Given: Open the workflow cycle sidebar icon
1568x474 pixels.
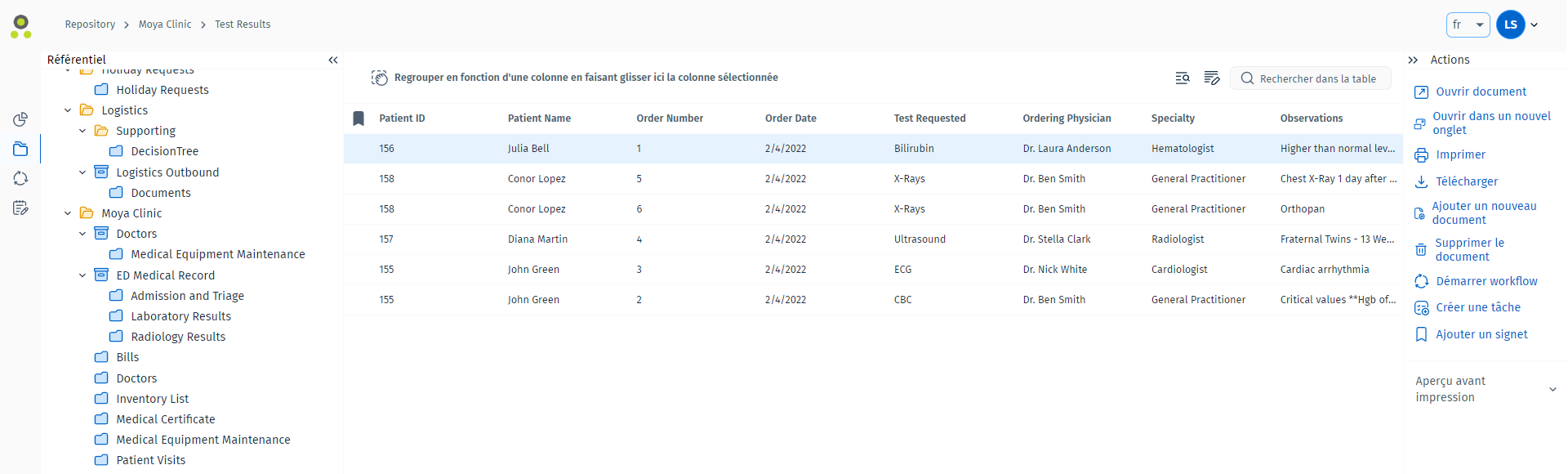Looking at the screenshot, I should [x=20, y=178].
